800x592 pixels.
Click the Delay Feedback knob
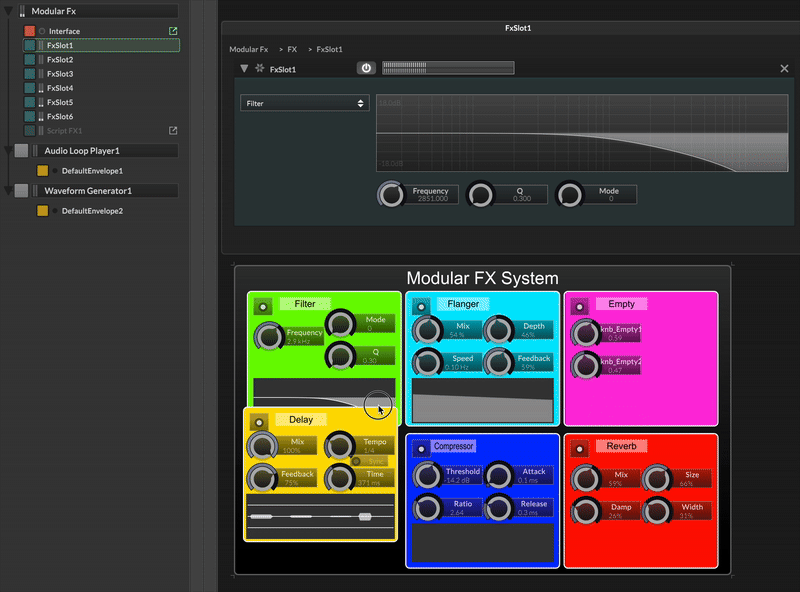tap(262, 478)
